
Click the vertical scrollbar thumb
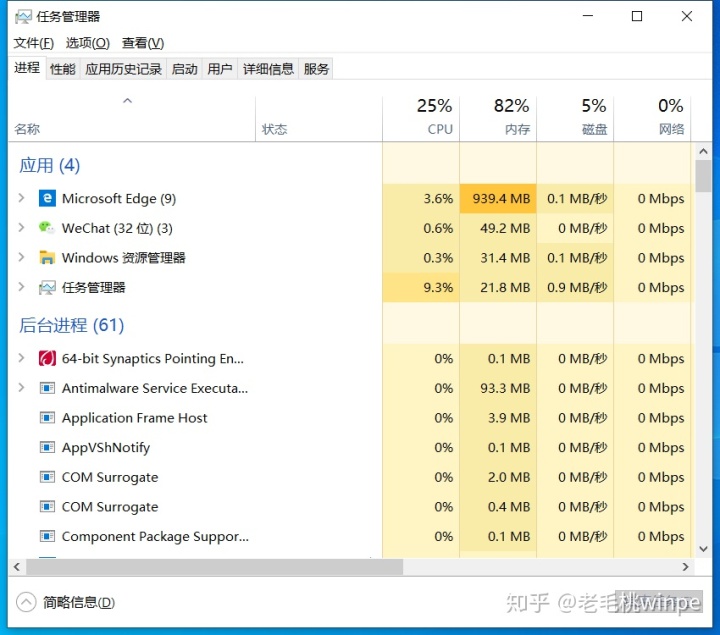(703, 176)
